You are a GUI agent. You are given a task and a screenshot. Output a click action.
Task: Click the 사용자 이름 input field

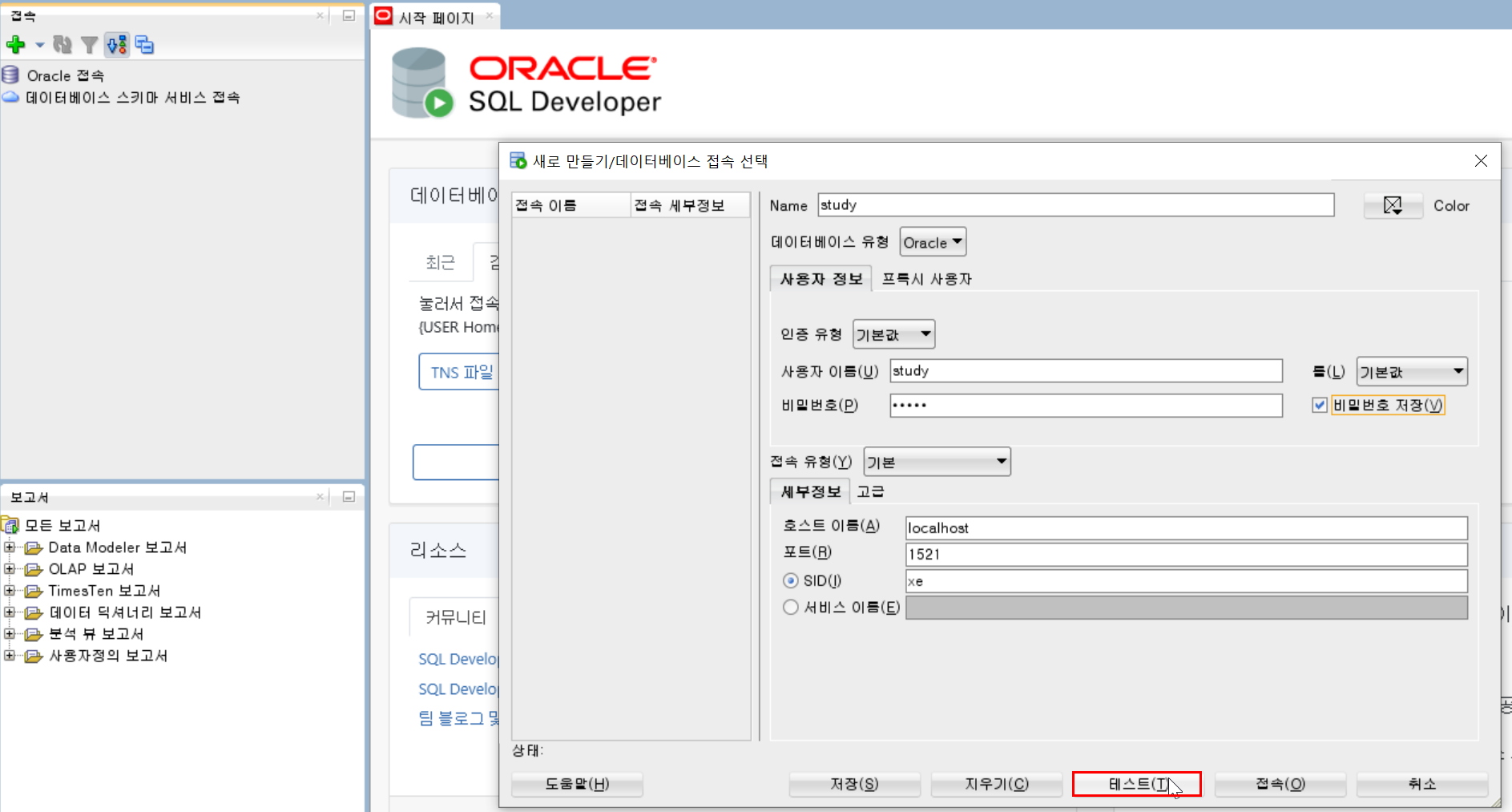point(1086,371)
